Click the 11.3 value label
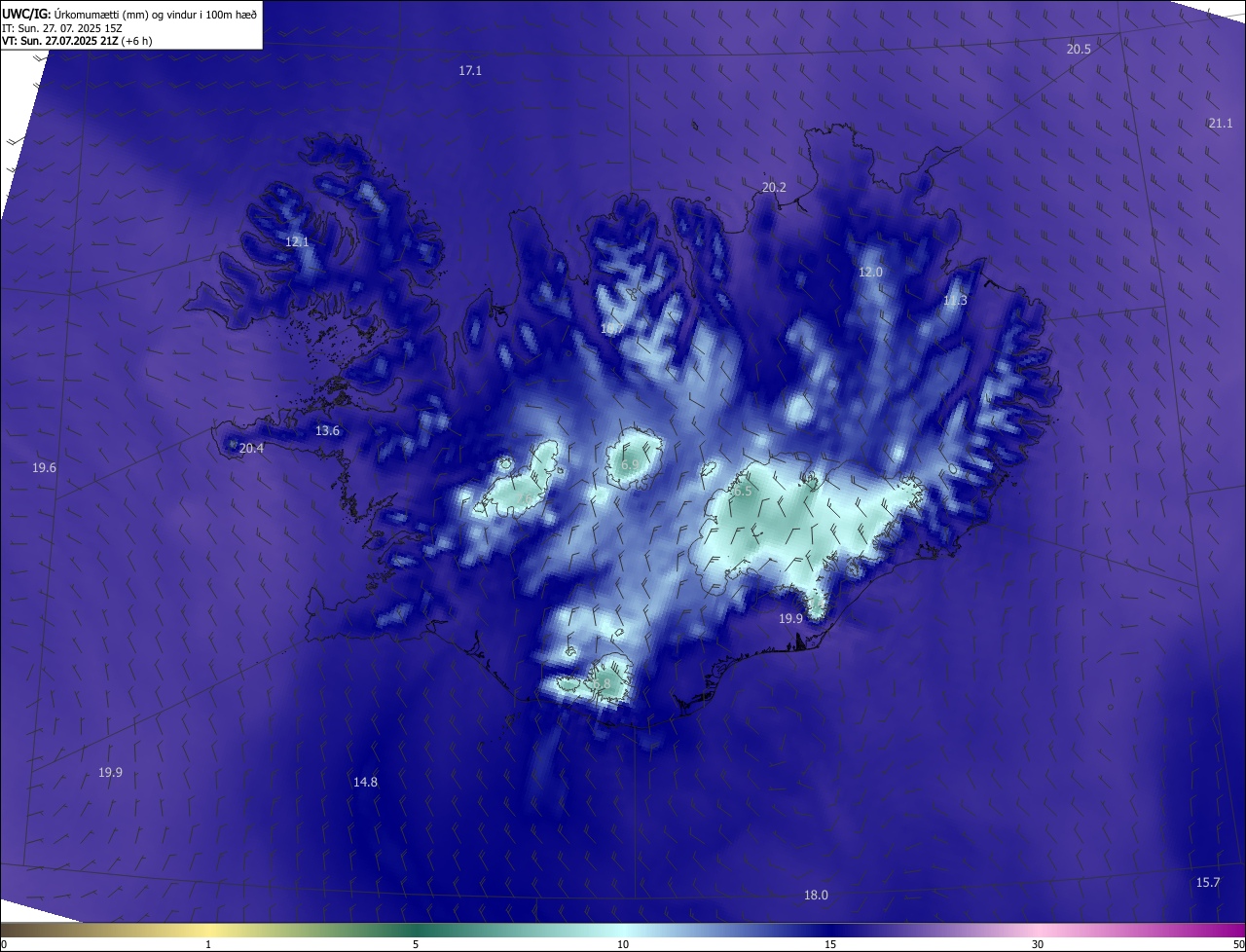Viewport: 1246px width, 952px height. pyautogui.click(x=955, y=301)
